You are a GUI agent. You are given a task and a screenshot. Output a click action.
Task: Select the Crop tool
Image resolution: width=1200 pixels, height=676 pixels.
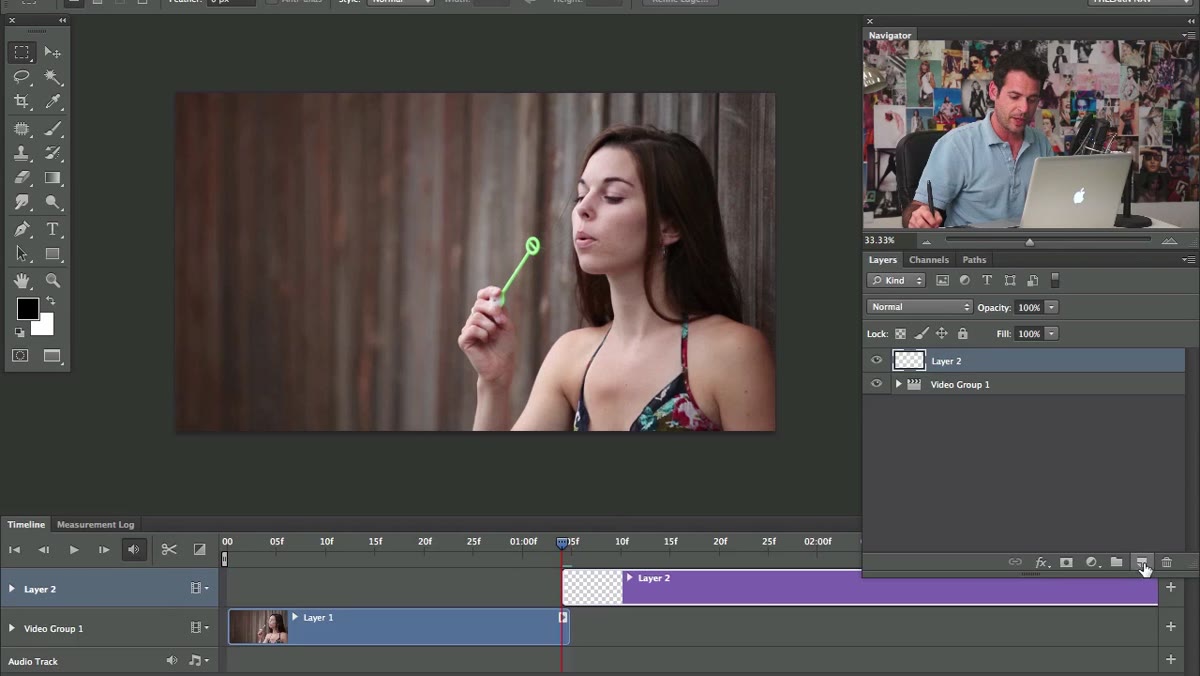pyautogui.click(x=21, y=102)
